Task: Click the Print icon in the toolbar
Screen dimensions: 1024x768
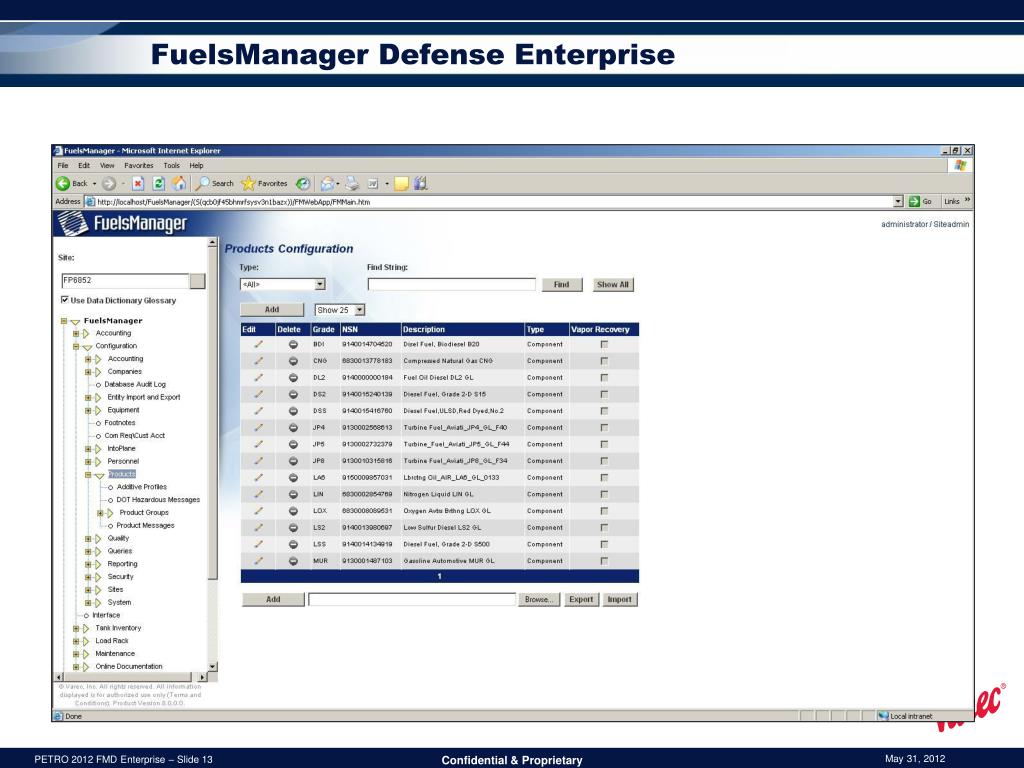Action: [x=353, y=184]
